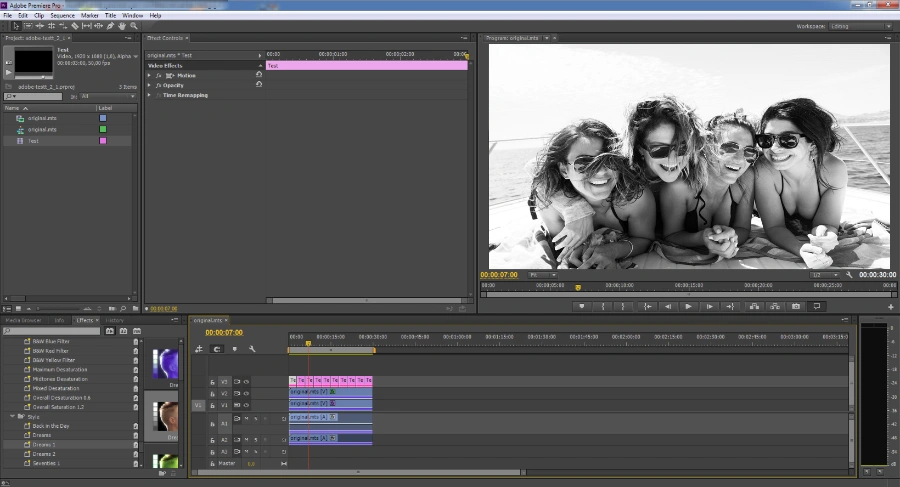Select the Hand tool
Screen dimensions: 900x487
pyautogui.click(x=122, y=26)
